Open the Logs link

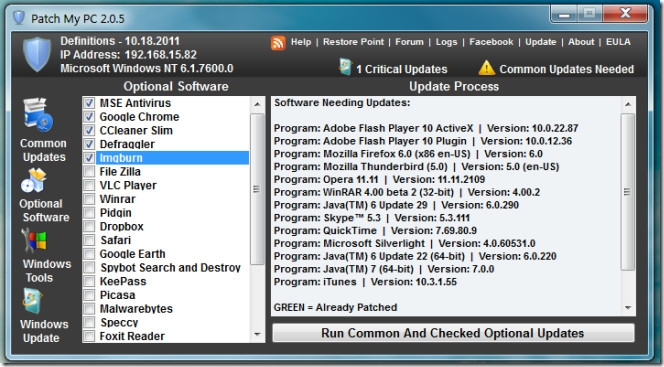tap(446, 42)
